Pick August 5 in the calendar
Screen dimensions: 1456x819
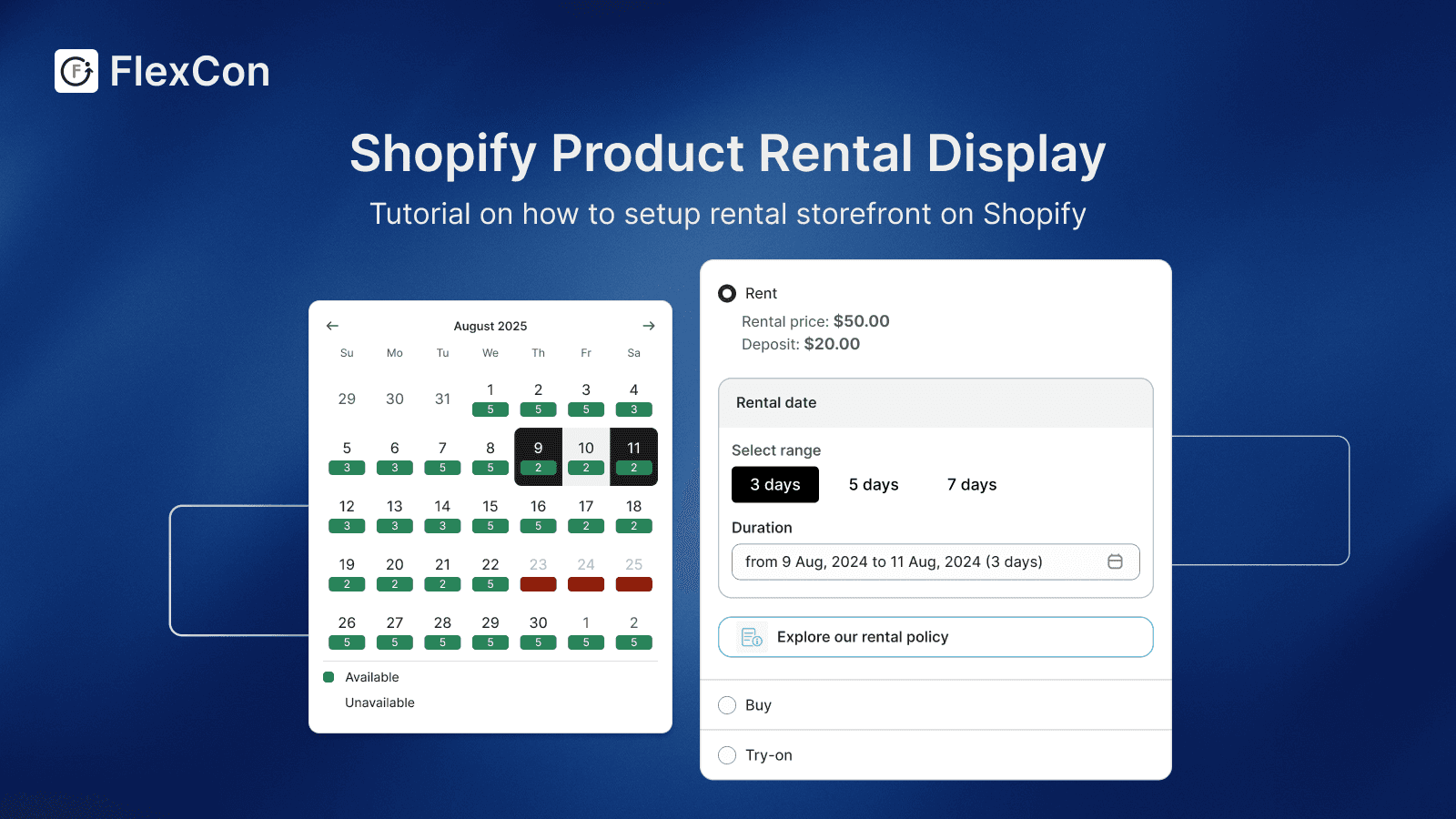(347, 457)
